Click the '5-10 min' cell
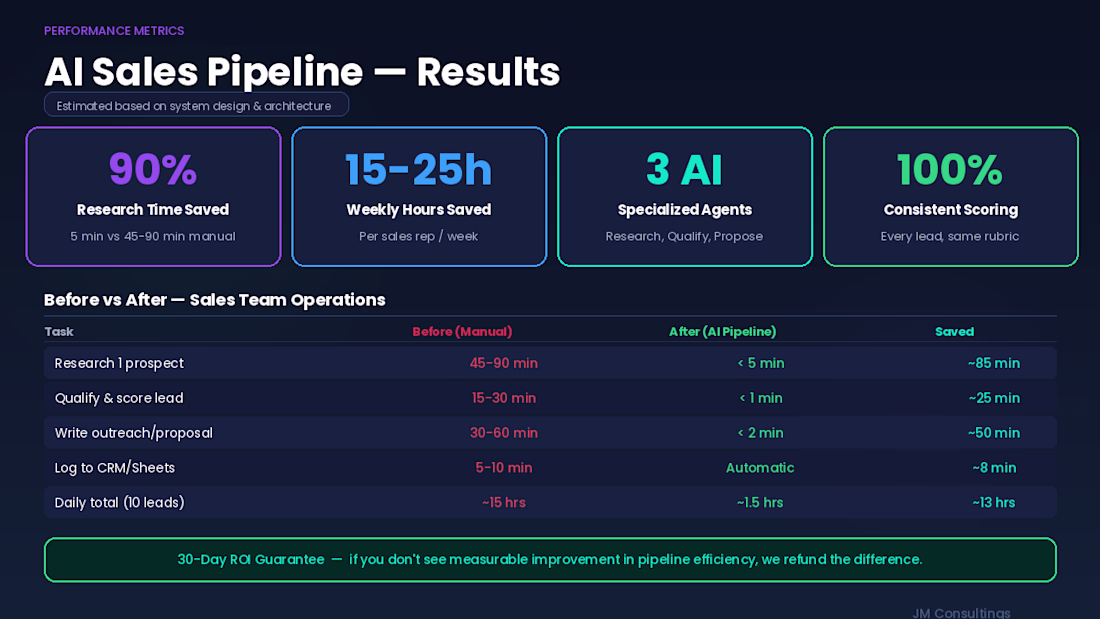This screenshot has height=619, width=1100. click(504, 467)
